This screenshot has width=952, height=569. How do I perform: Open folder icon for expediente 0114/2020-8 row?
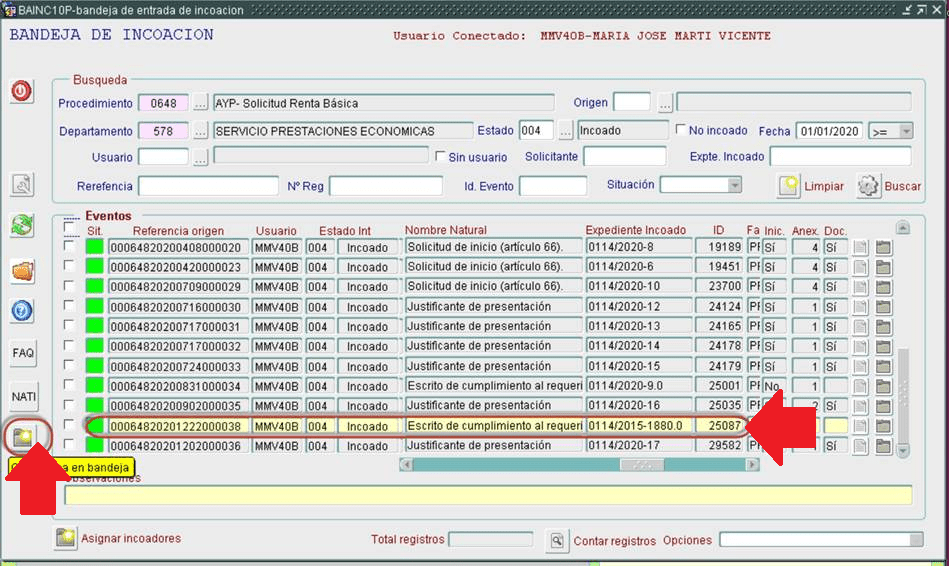click(884, 248)
